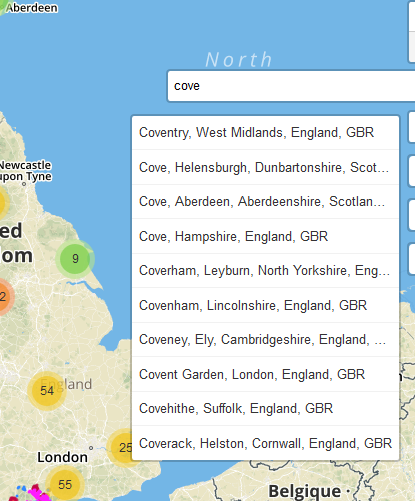Open the green cluster marker labeled 9
This screenshot has width=415, height=501.
[x=75, y=258]
